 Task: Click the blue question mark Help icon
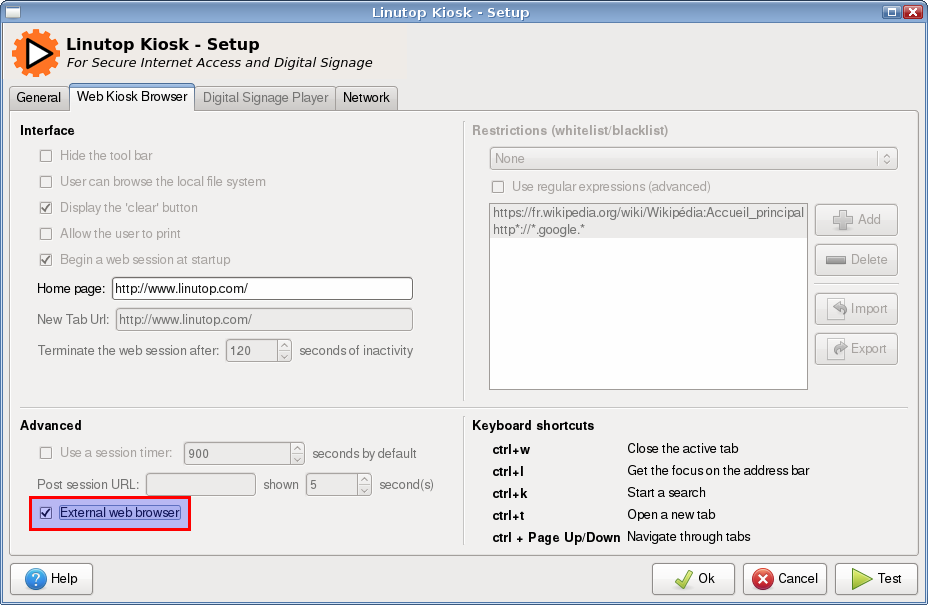(36, 578)
